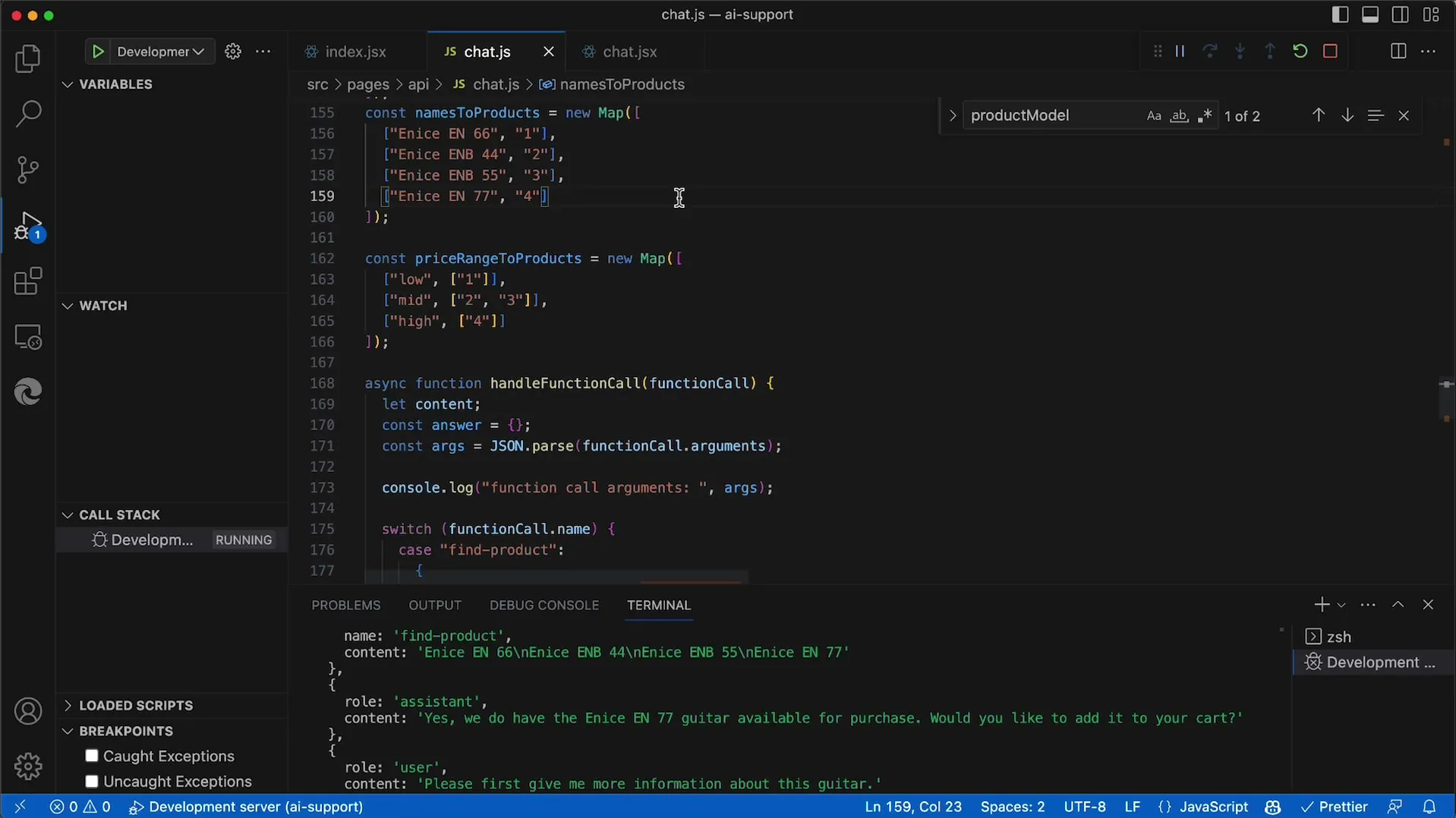
Task: Open notifications bell in status bar
Action: 1429,807
